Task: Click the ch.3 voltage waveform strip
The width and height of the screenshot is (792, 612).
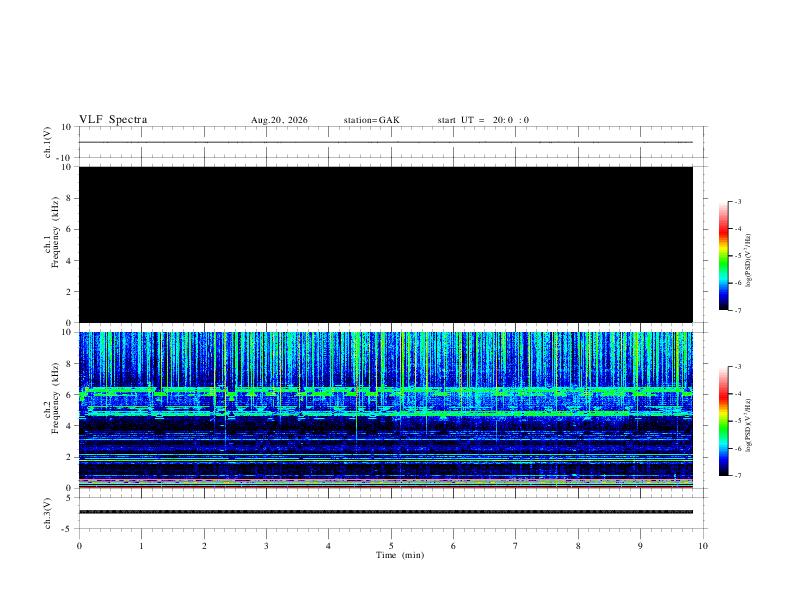Action: point(386,512)
